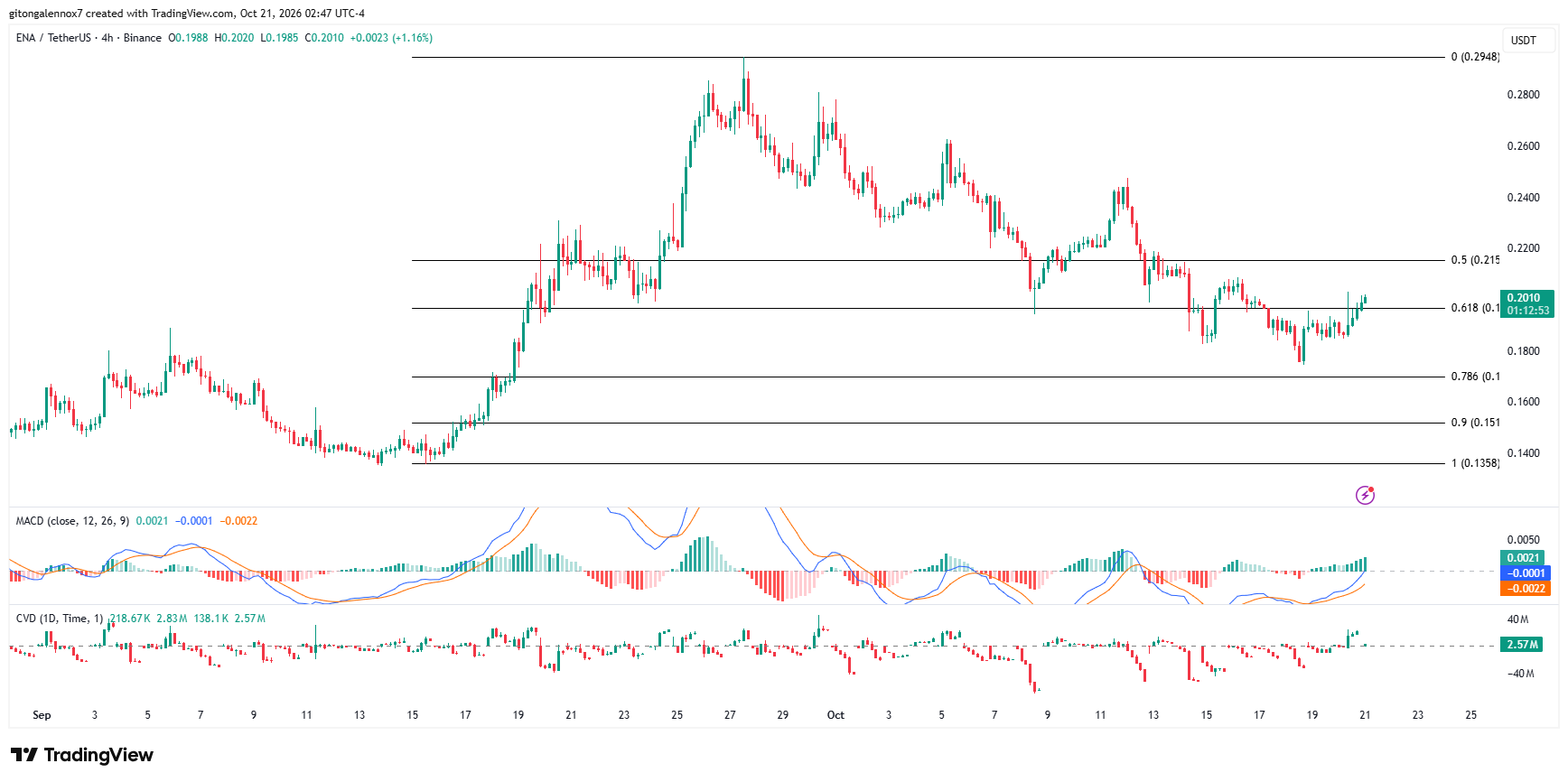Image resolution: width=1568 pixels, height=782 pixels.
Task: Click the CVD (1D, Time, 1) label
Action: click(60, 619)
